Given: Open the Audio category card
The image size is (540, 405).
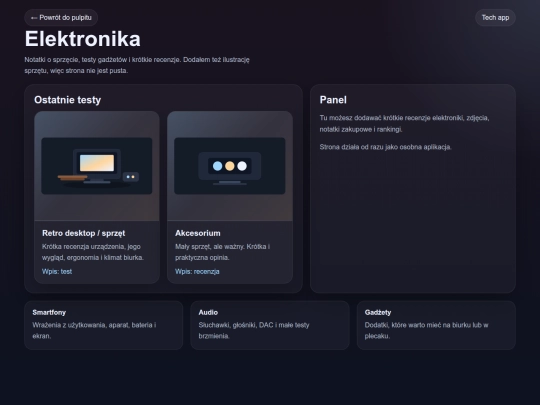Looking at the screenshot, I should click(270, 325).
